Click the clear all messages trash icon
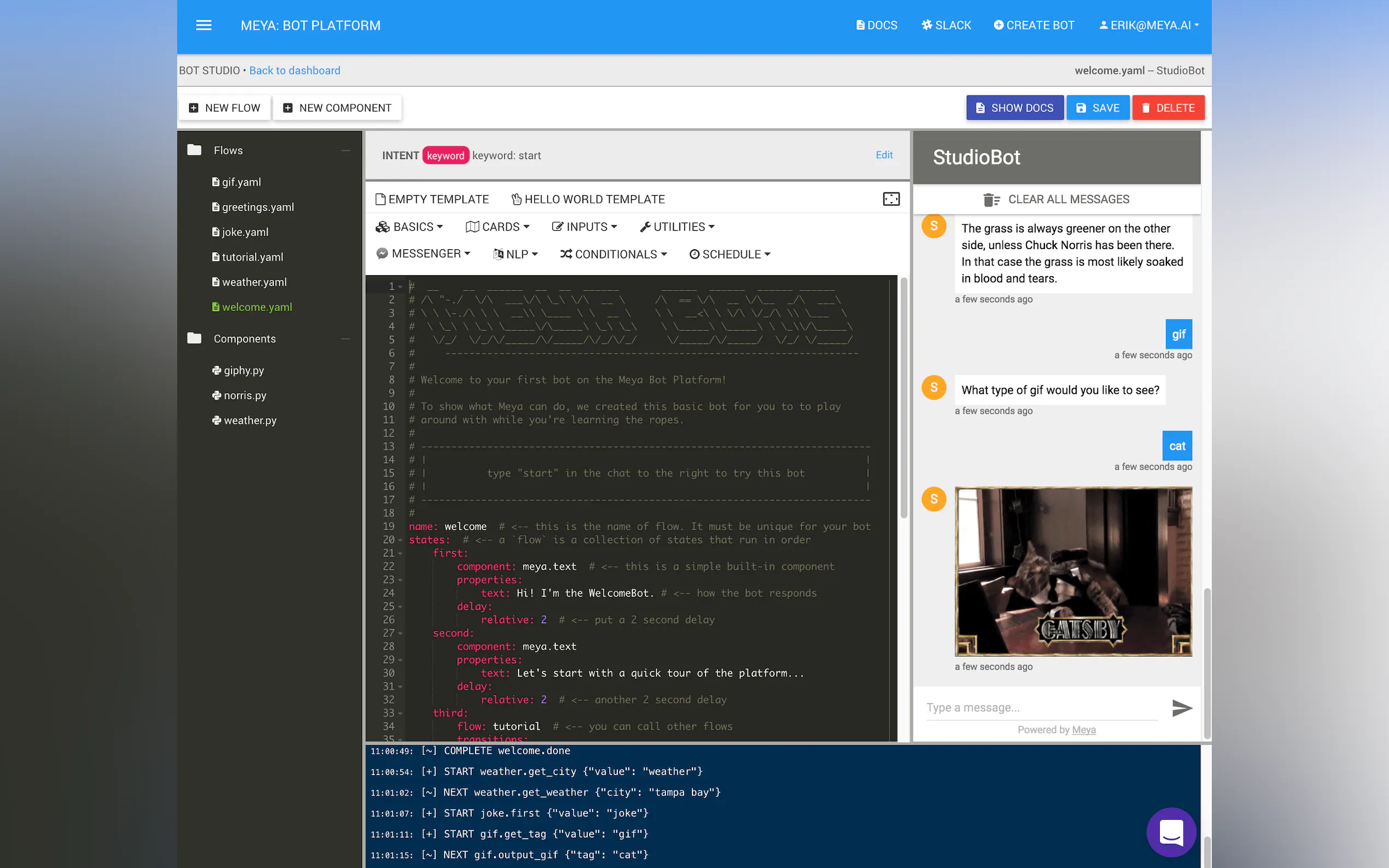Viewport: 1389px width, 868px height. click(991, 199)
